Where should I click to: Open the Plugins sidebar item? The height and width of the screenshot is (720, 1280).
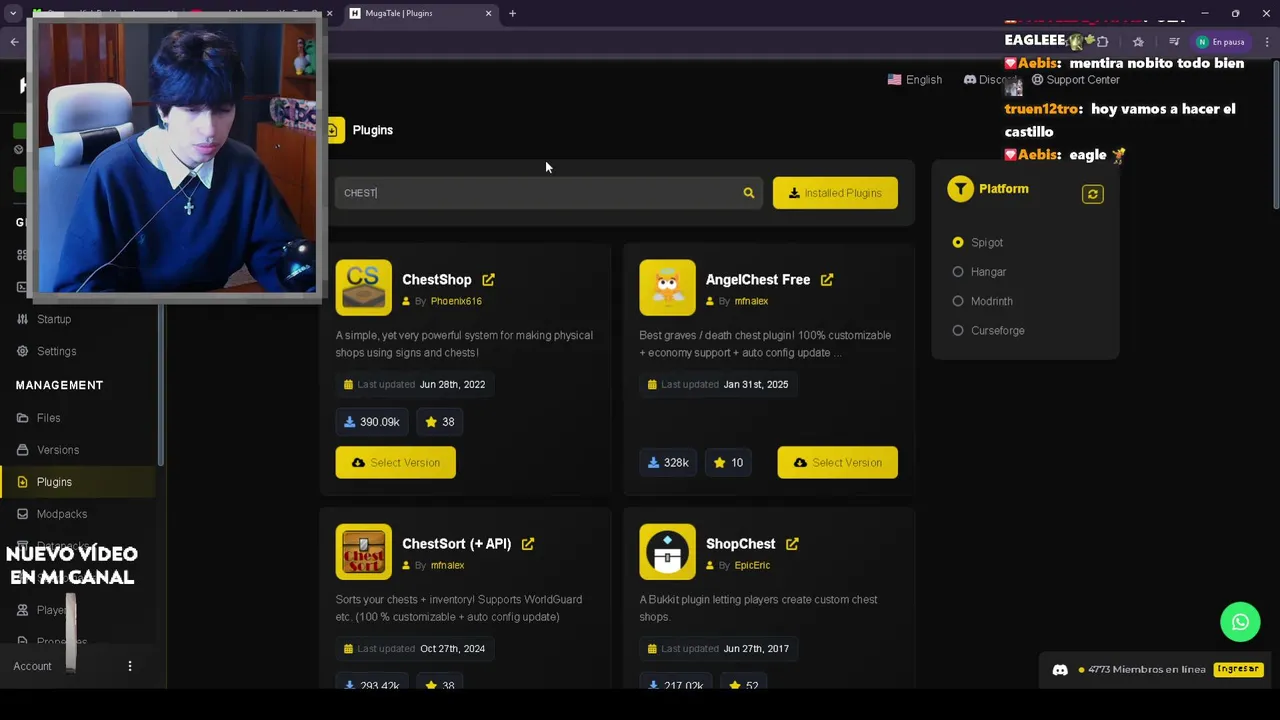tap(77, 482)
